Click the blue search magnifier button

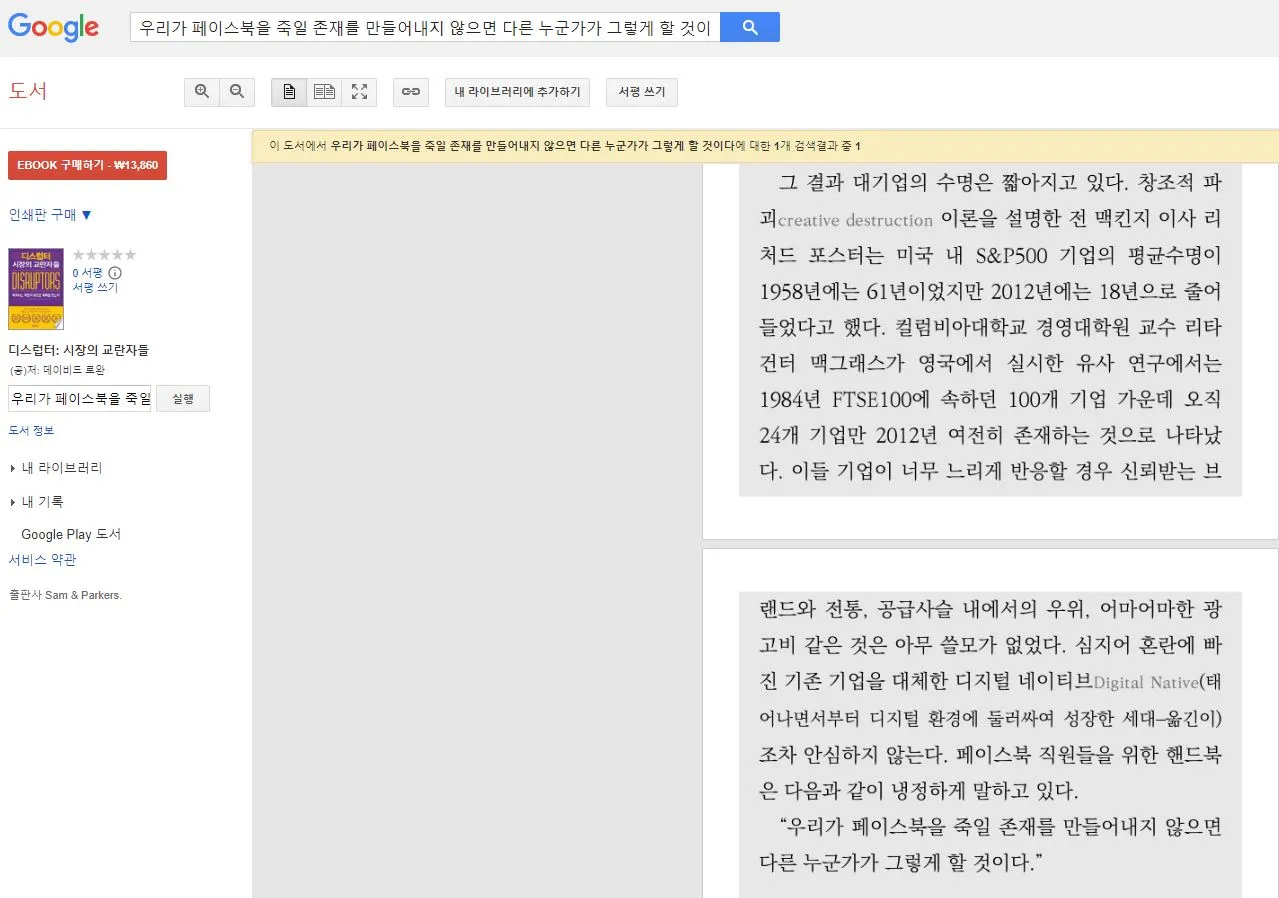pyautogui.click(x=750, y=27)
